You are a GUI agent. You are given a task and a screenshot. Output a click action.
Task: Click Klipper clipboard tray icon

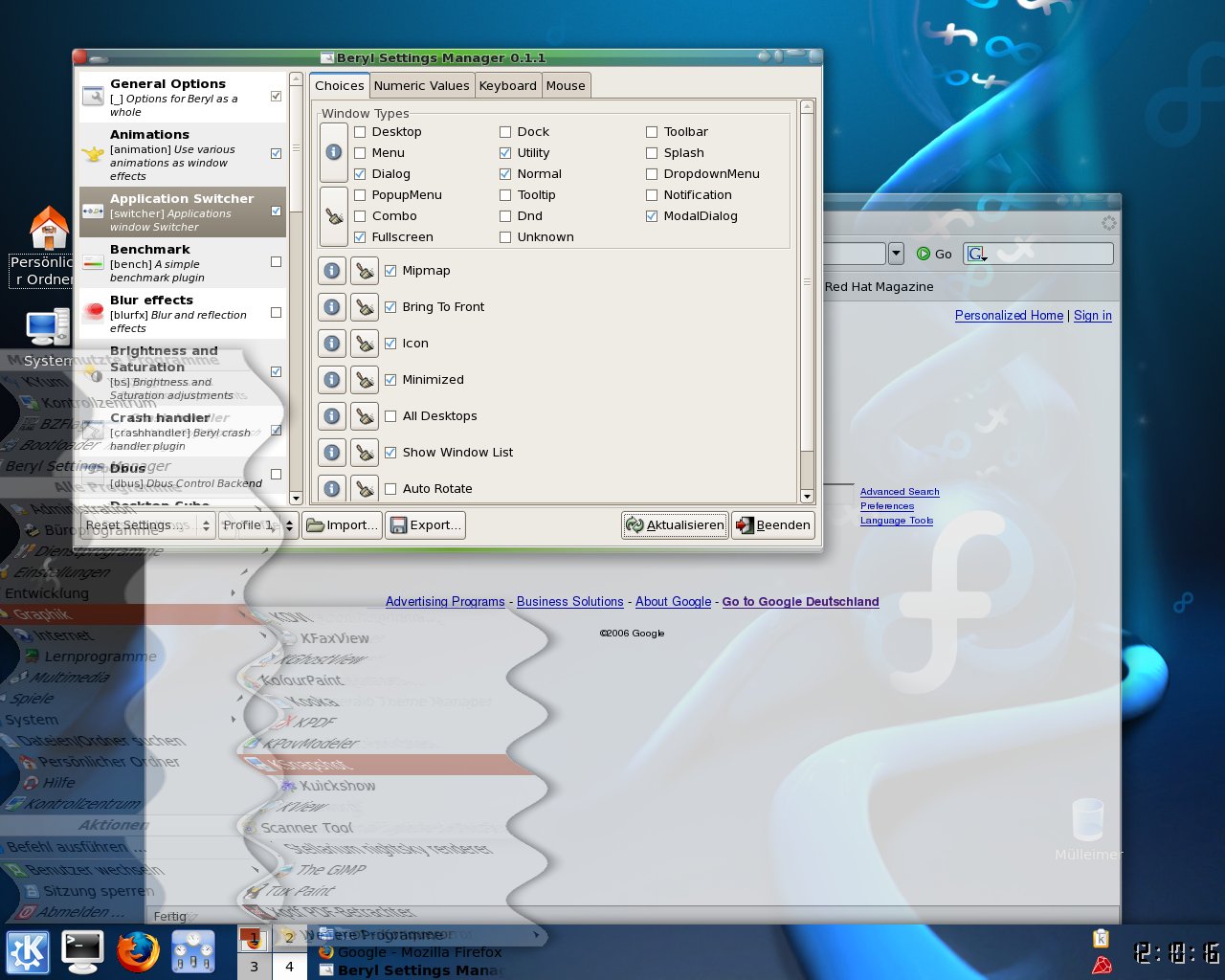1101,939
